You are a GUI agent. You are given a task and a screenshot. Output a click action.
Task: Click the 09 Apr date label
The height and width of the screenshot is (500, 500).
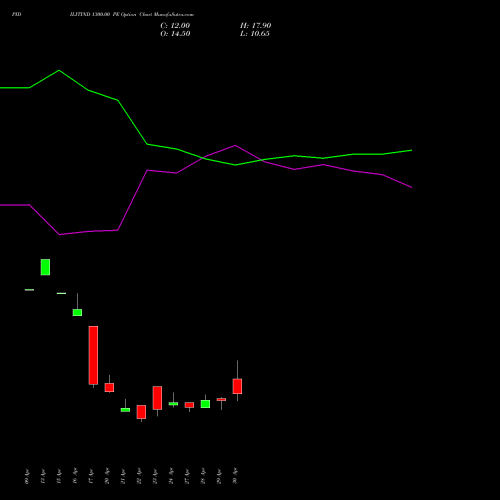coord(27,476)
